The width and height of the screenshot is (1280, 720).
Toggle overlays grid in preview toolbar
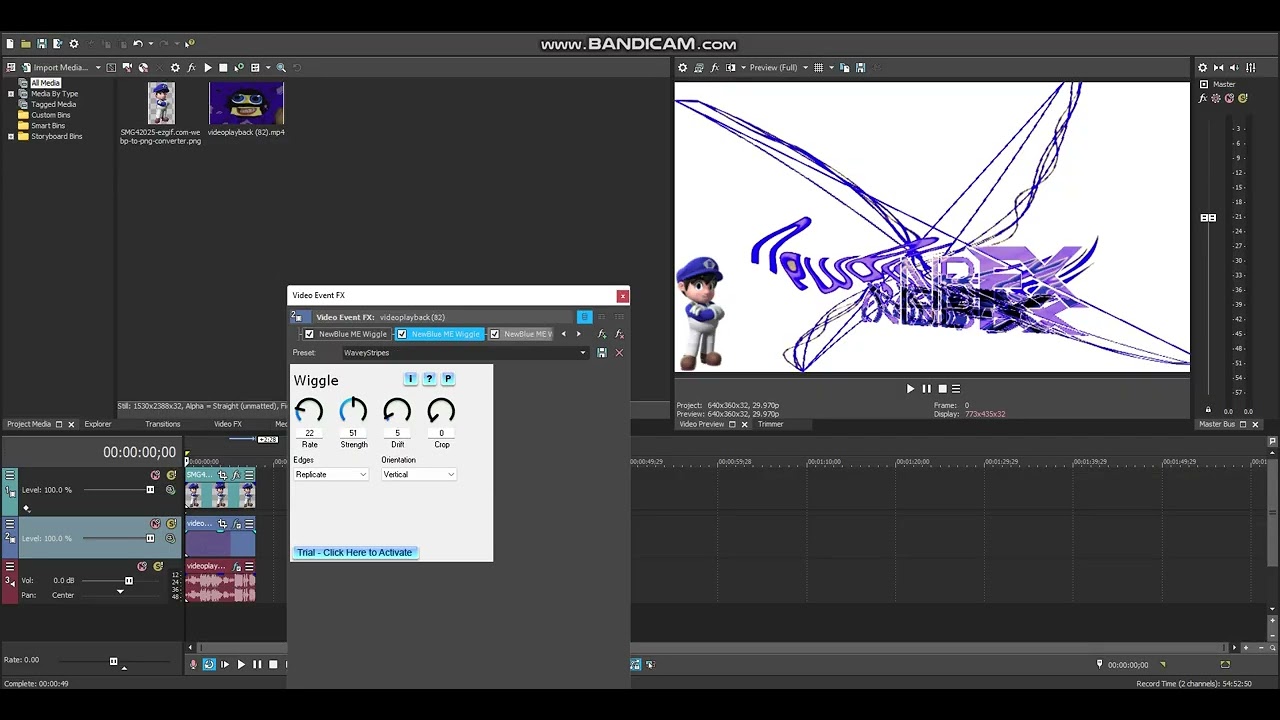pos(819,68)
